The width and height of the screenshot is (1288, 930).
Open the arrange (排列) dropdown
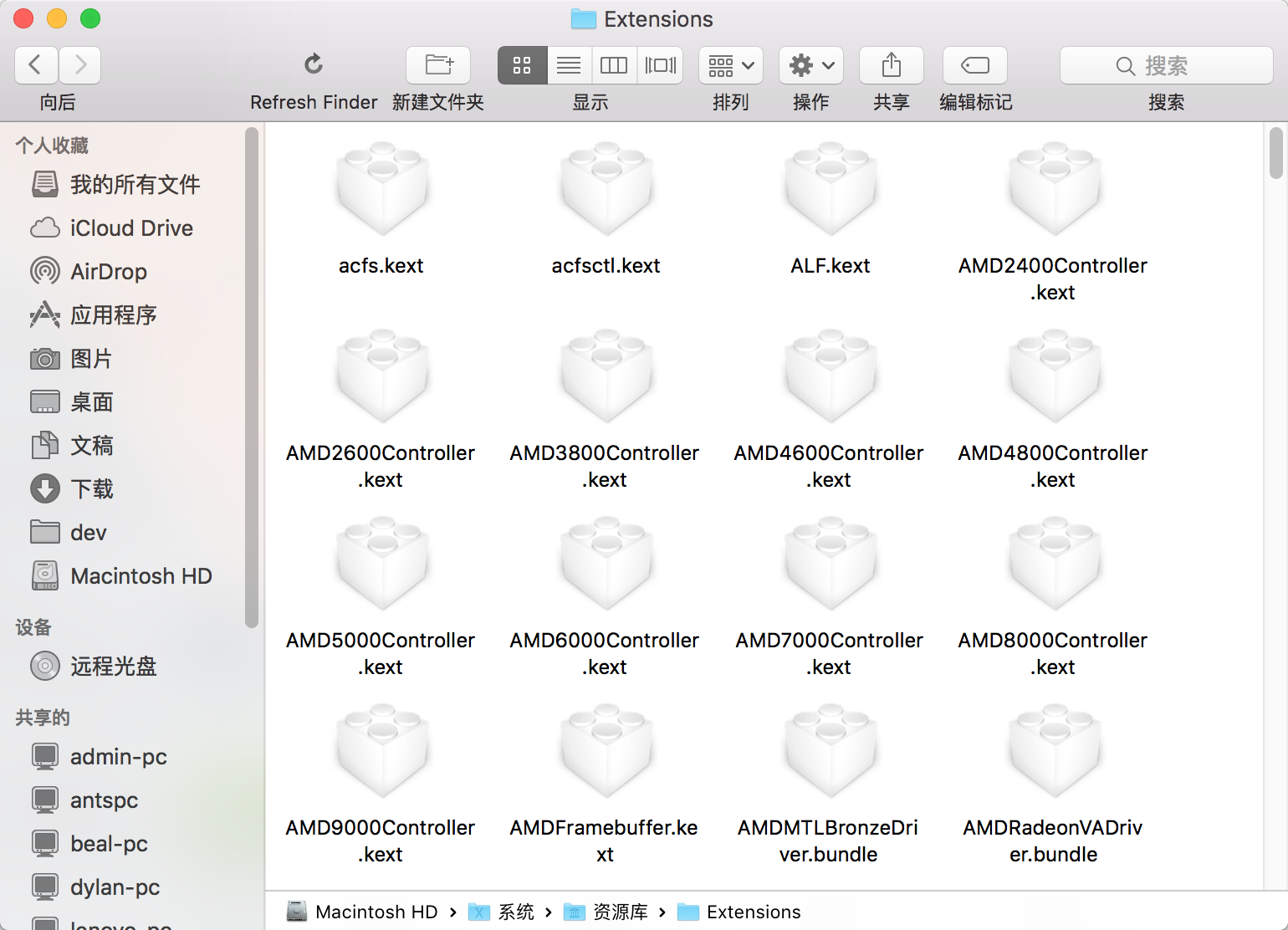pyautogui.click(x=731, y=65)
